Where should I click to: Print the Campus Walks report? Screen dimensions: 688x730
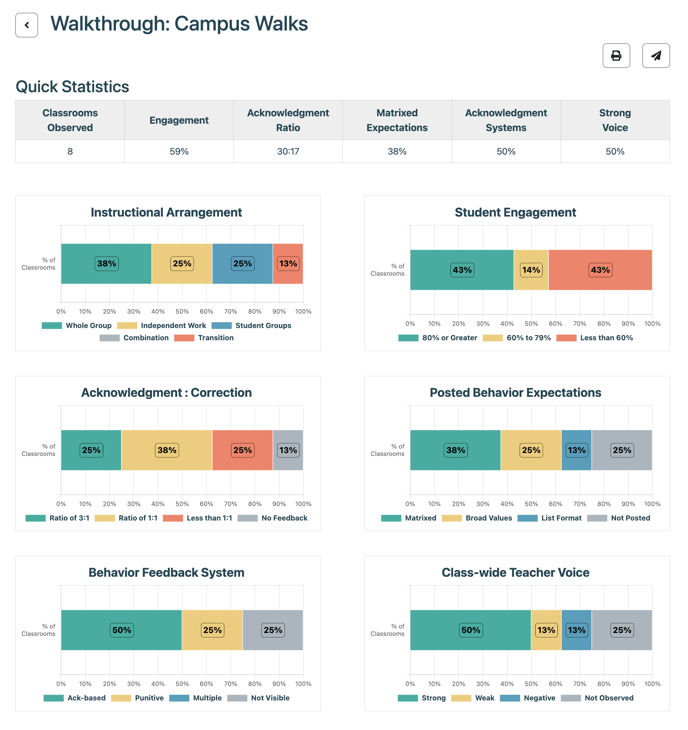[616, 56]
